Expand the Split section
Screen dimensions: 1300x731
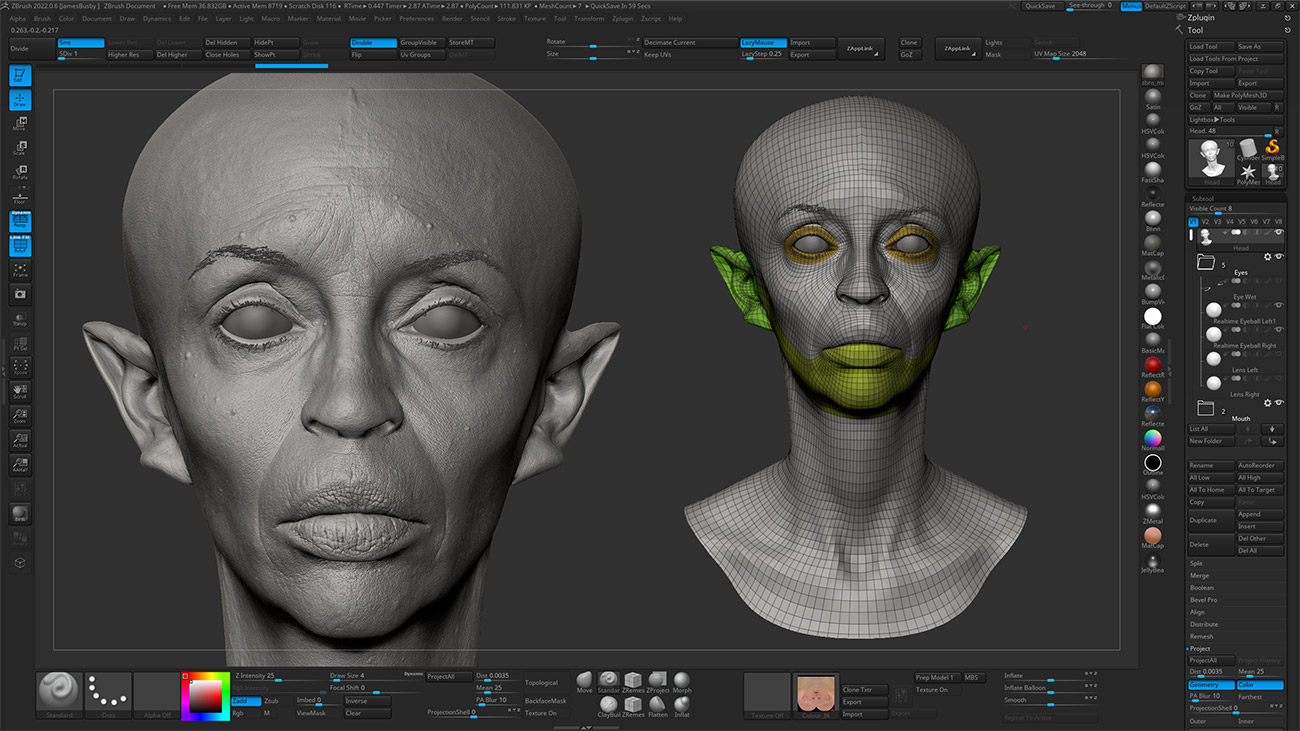point(1196,564)
